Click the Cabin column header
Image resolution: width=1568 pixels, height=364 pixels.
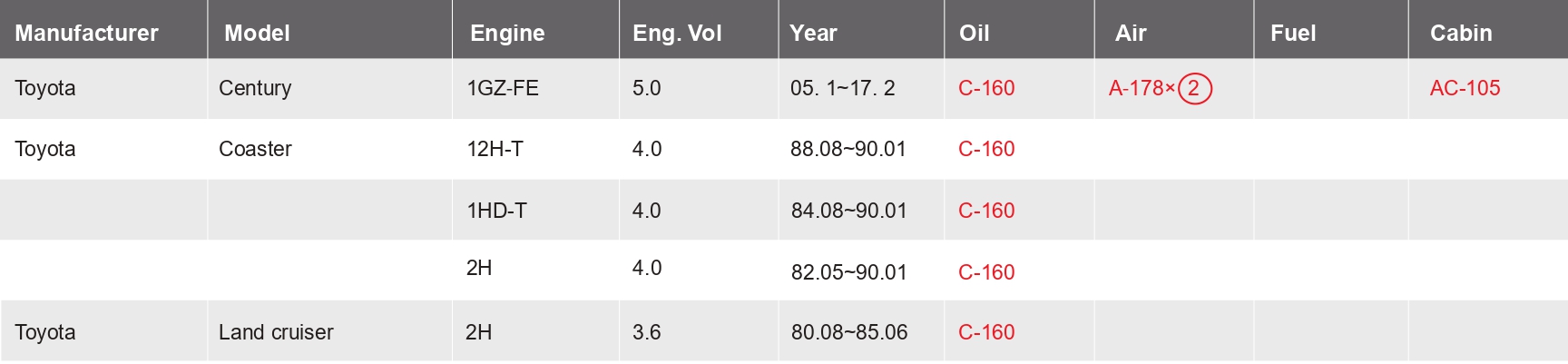click(x=1461, y=33)
